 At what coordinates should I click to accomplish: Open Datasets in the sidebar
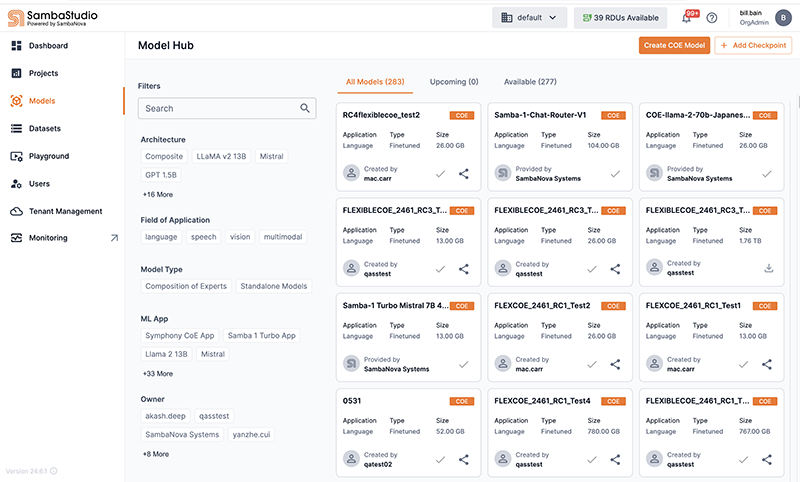tap(44, 129)
